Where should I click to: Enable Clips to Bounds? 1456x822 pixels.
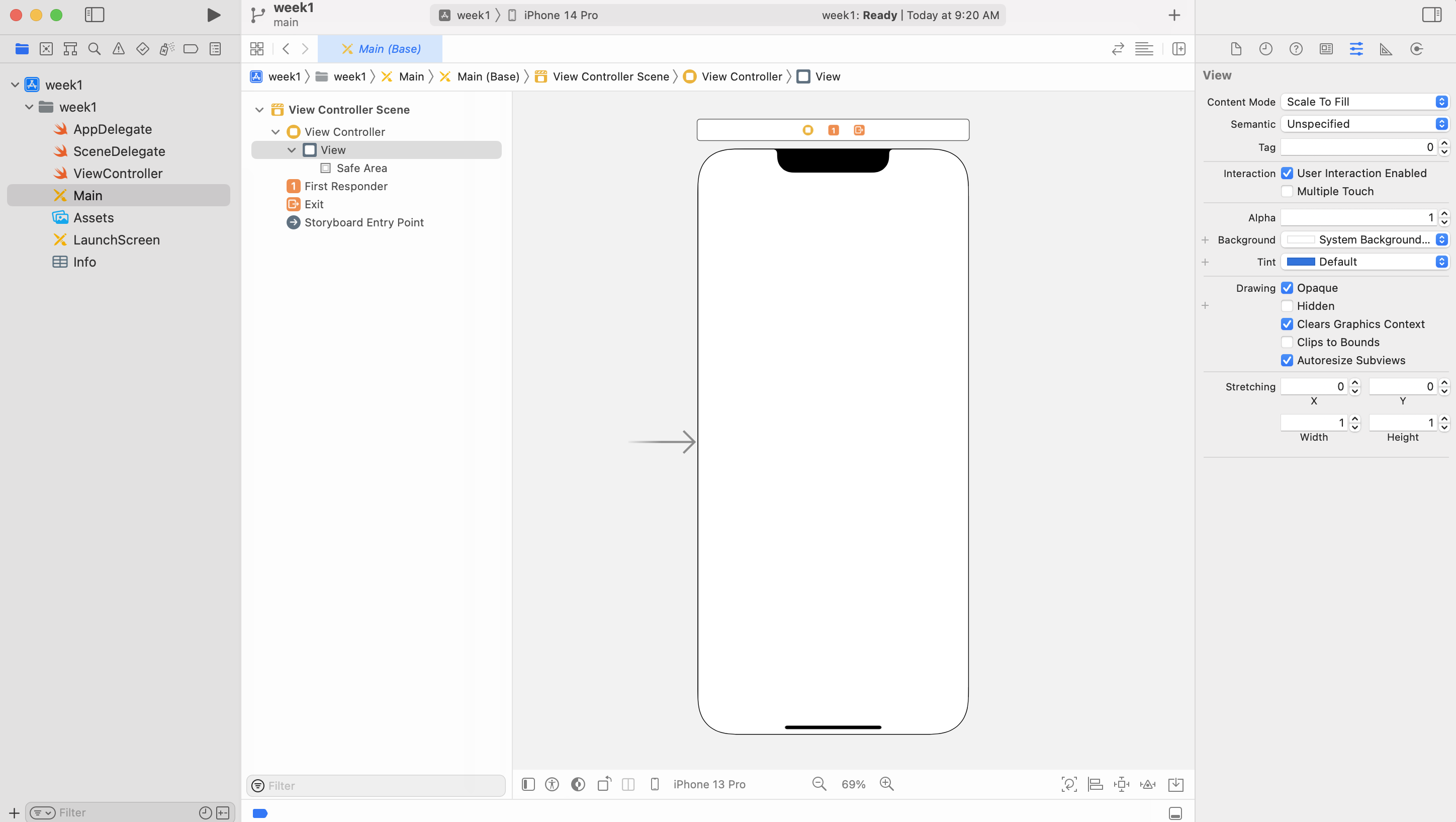(1287, 342)
